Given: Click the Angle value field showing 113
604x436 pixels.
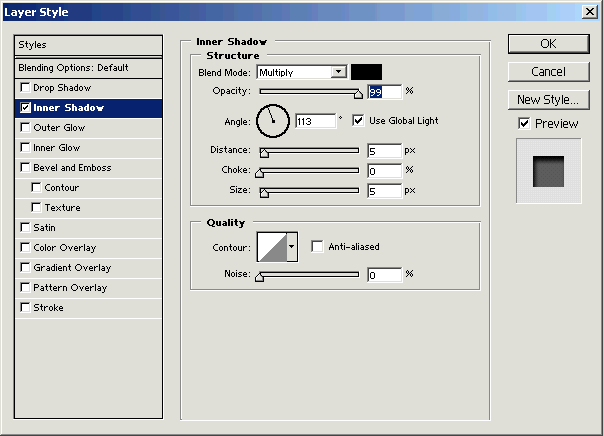Looking at the screenshot, I should pos(316,121).
